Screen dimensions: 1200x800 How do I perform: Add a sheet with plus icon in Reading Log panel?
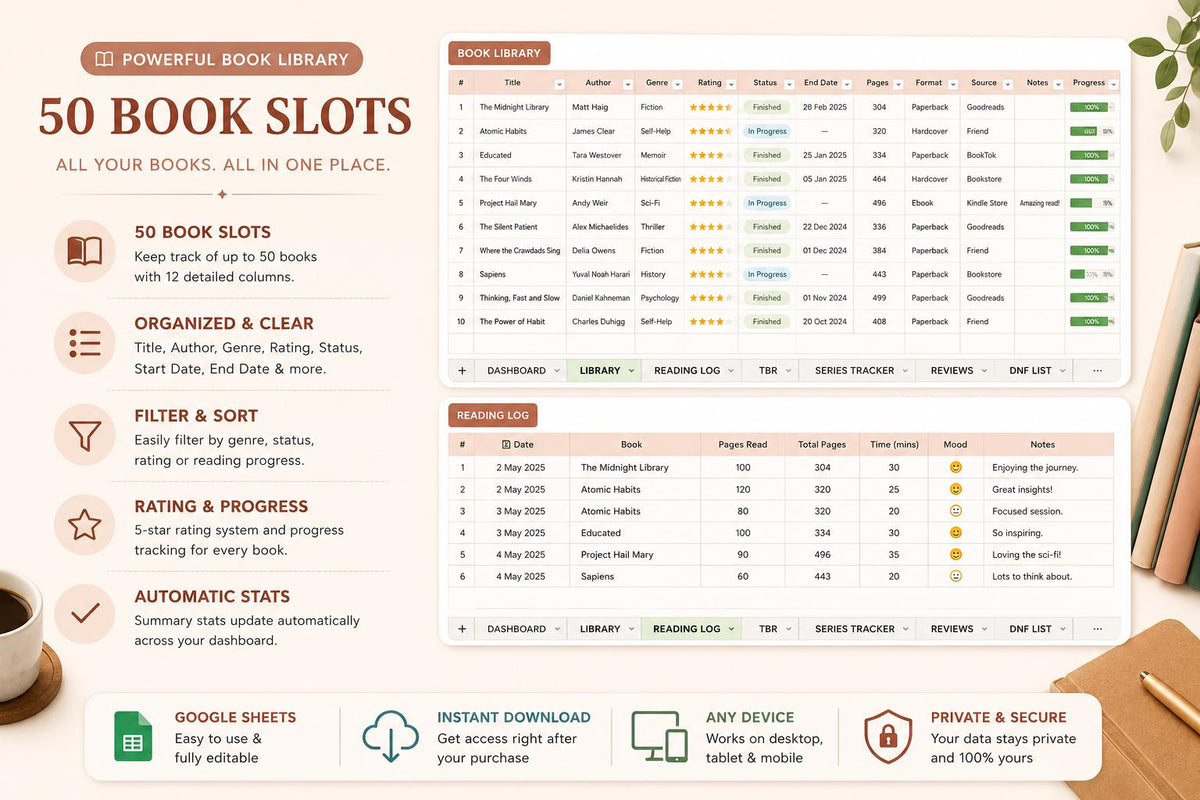[462, 629]
